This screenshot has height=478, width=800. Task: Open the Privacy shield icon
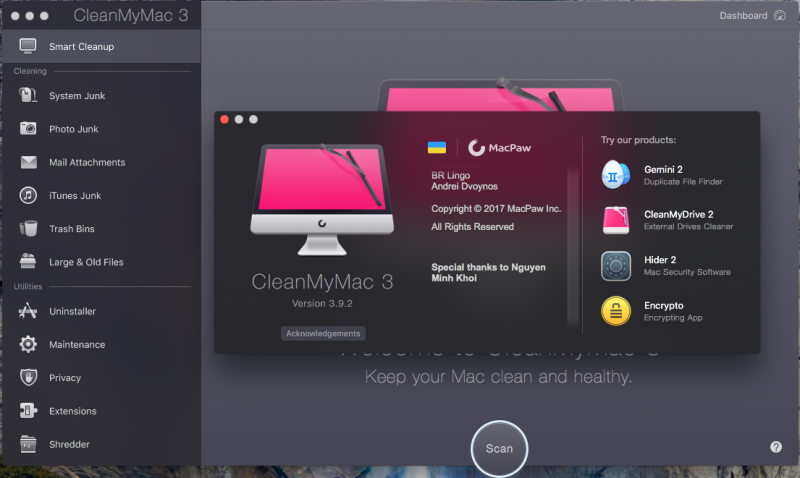pos(28,378)
